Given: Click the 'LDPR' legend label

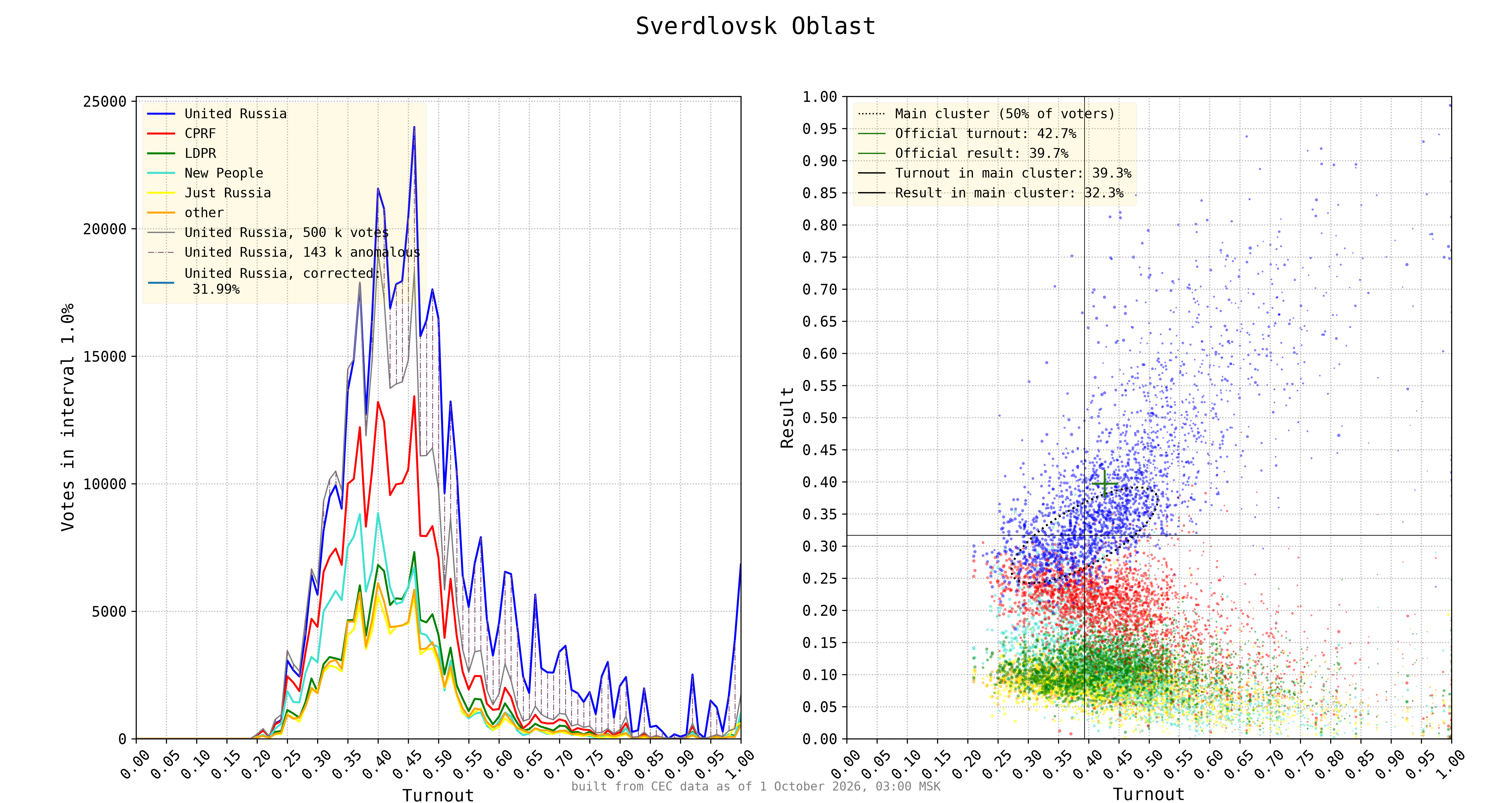Looking at the screenshot, I should 200,153.
